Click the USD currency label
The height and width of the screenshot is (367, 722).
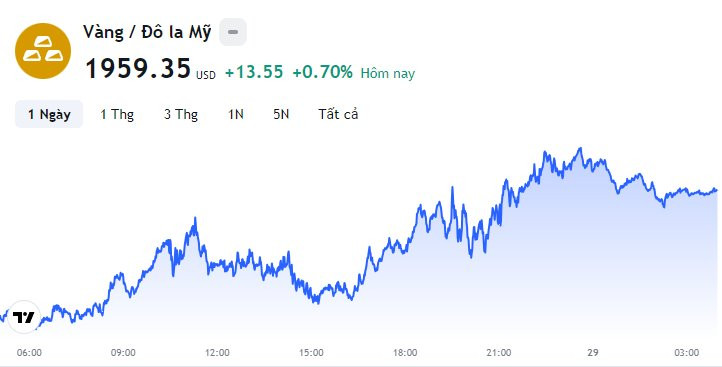tap(206, 75)
